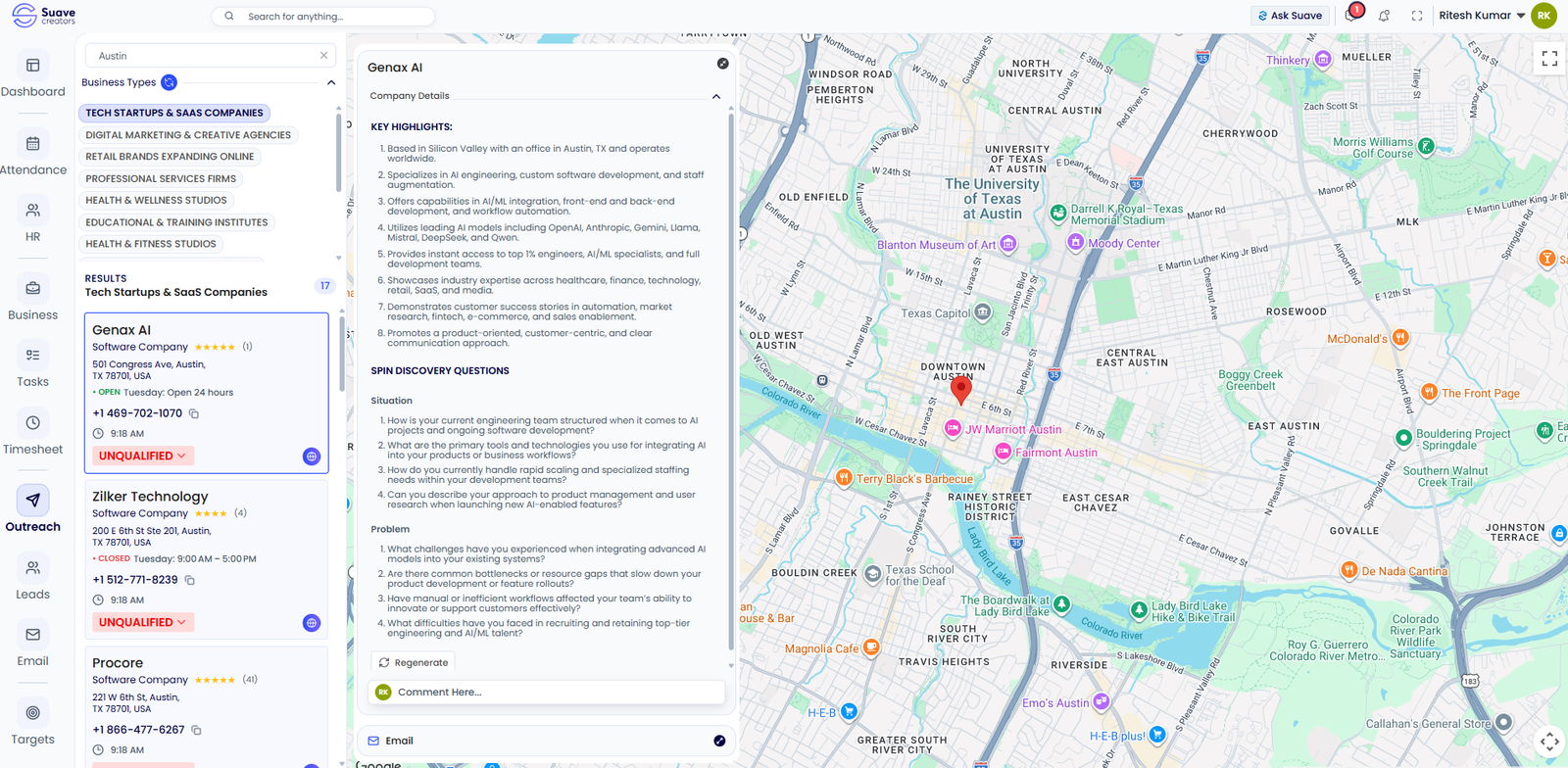Viewport: 1568px width, 768px height.
Task: Click the McDonald's map marker
Action: point(1400,338)
